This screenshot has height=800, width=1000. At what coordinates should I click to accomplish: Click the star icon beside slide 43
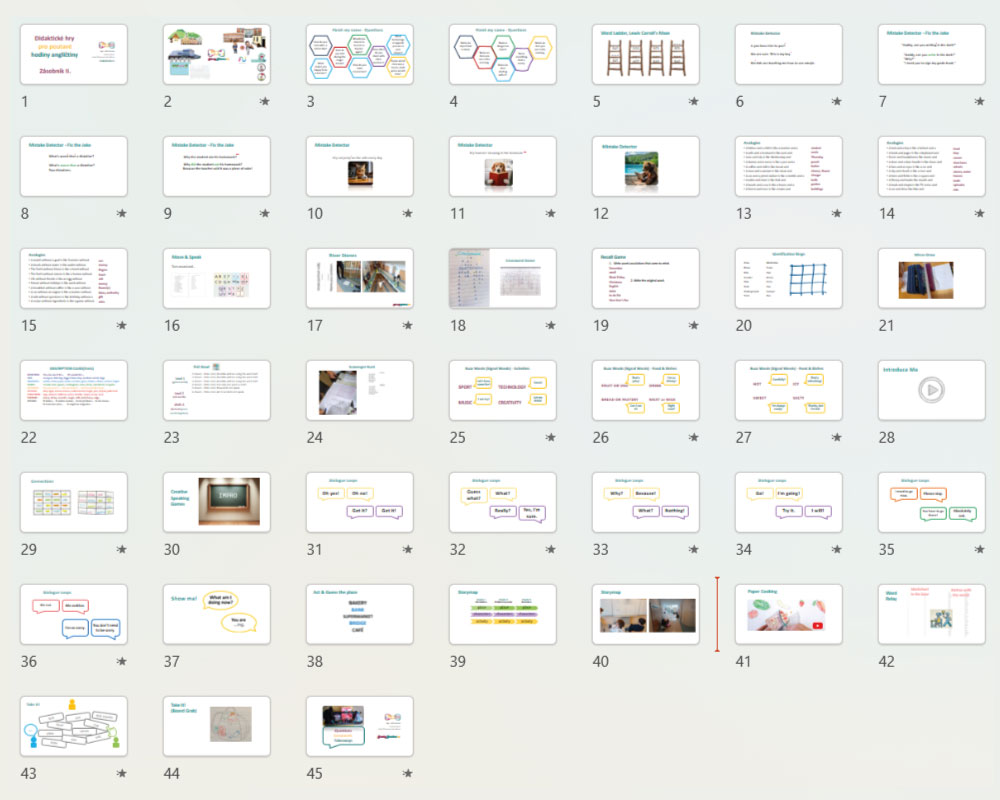[121, 774]
